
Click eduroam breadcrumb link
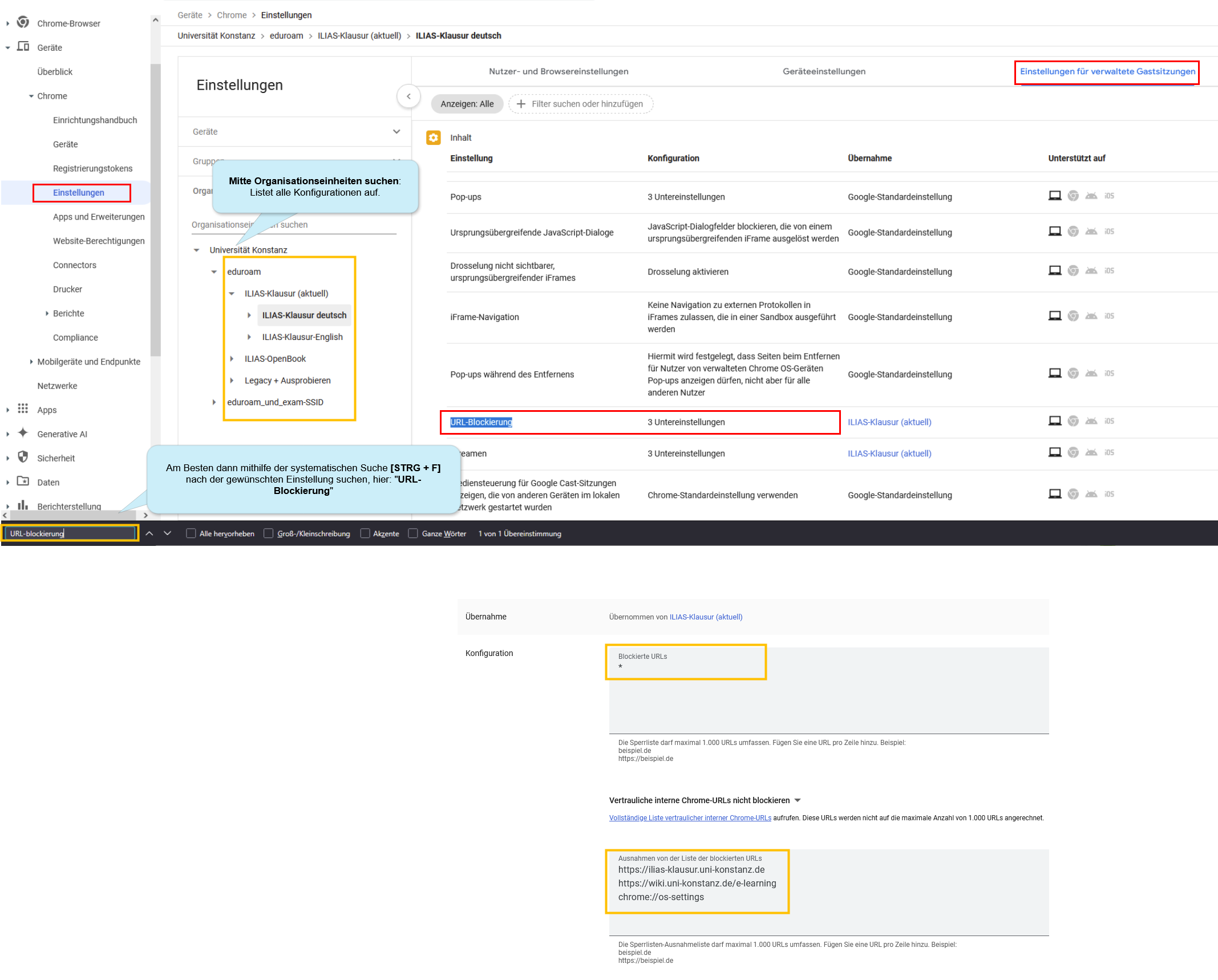click(x=286, y=35)
